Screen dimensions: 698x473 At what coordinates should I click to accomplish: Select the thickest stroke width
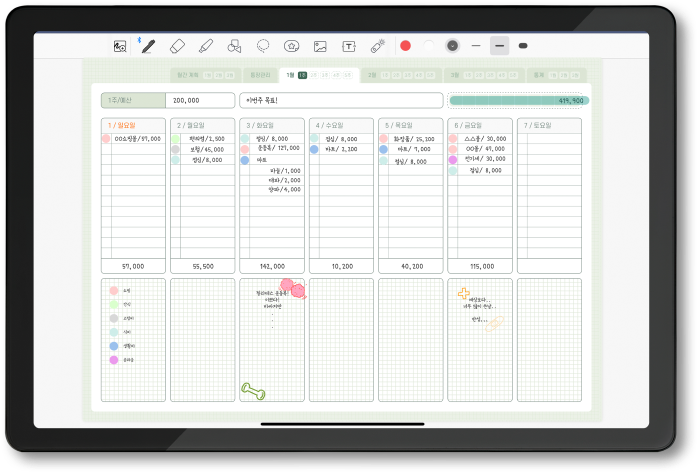[523, 46]
